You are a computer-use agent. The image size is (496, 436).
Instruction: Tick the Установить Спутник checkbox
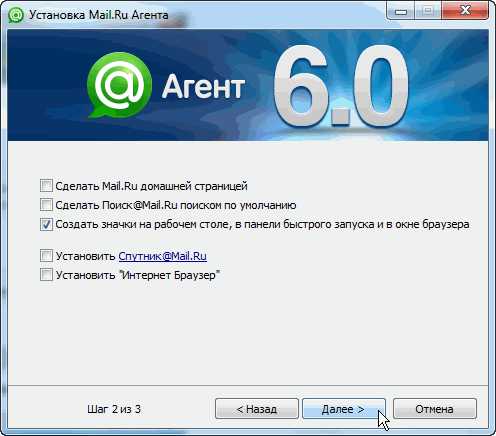click(46, 256)
